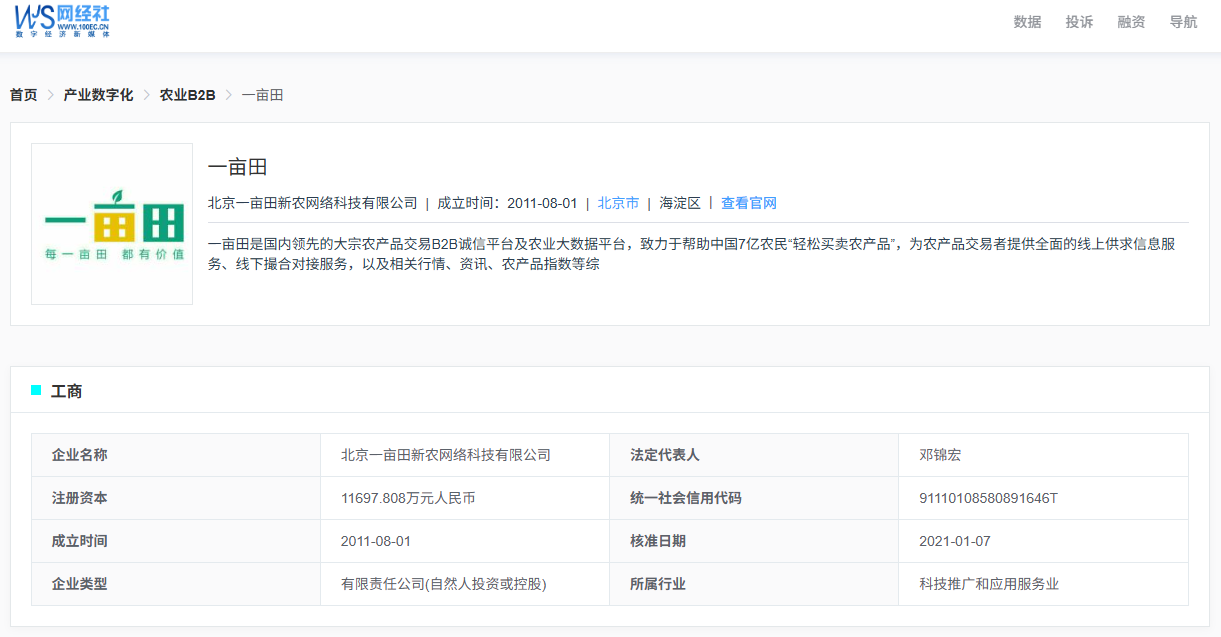Open 产业数字化 breadcrumb link
This screenshot has width=1221, height=637.
[x=98, y=95]
